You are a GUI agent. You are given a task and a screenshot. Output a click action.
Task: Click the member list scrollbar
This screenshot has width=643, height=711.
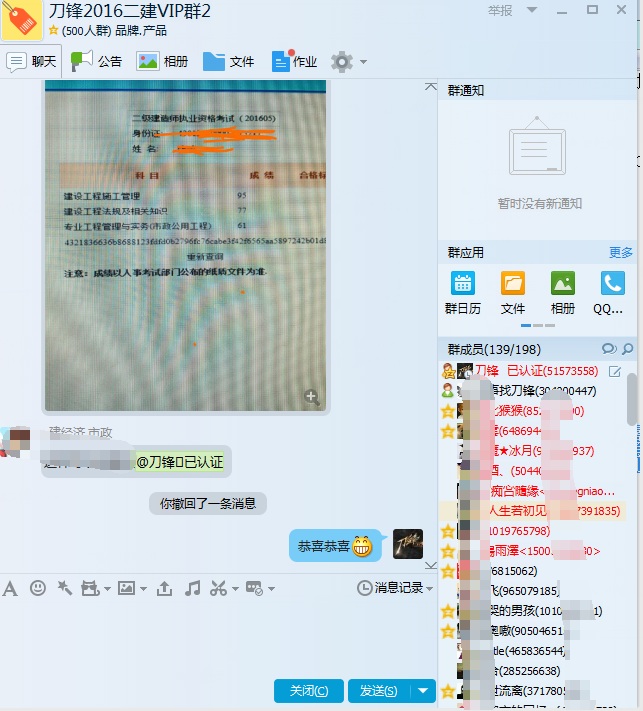632,399
